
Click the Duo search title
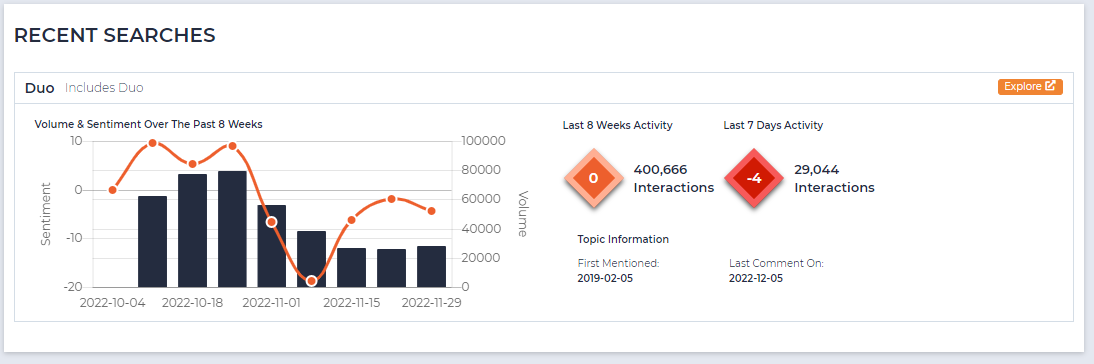coord(40,88)
